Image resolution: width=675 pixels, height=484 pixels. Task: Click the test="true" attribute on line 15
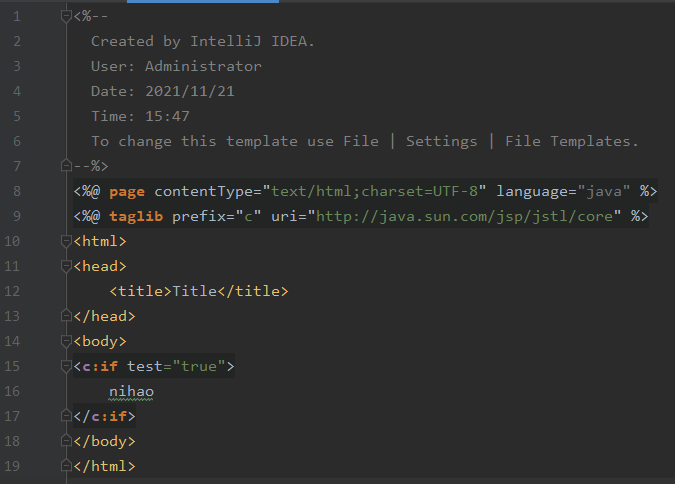coord(176,366)
